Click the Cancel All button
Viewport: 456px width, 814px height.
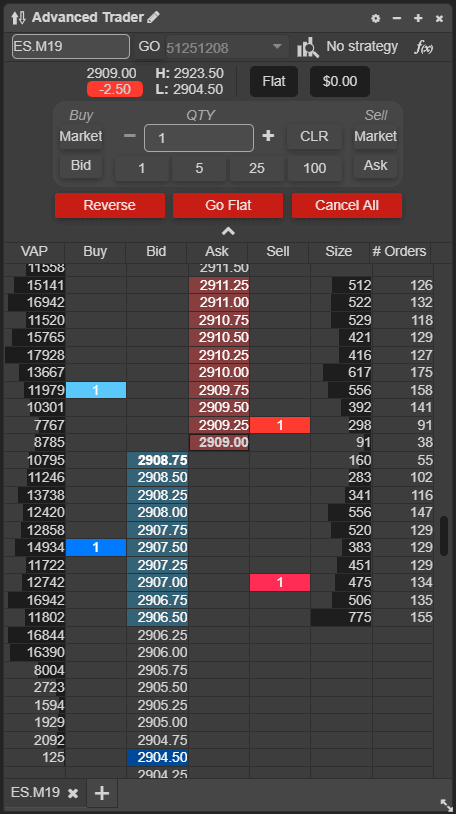[346, 205]
